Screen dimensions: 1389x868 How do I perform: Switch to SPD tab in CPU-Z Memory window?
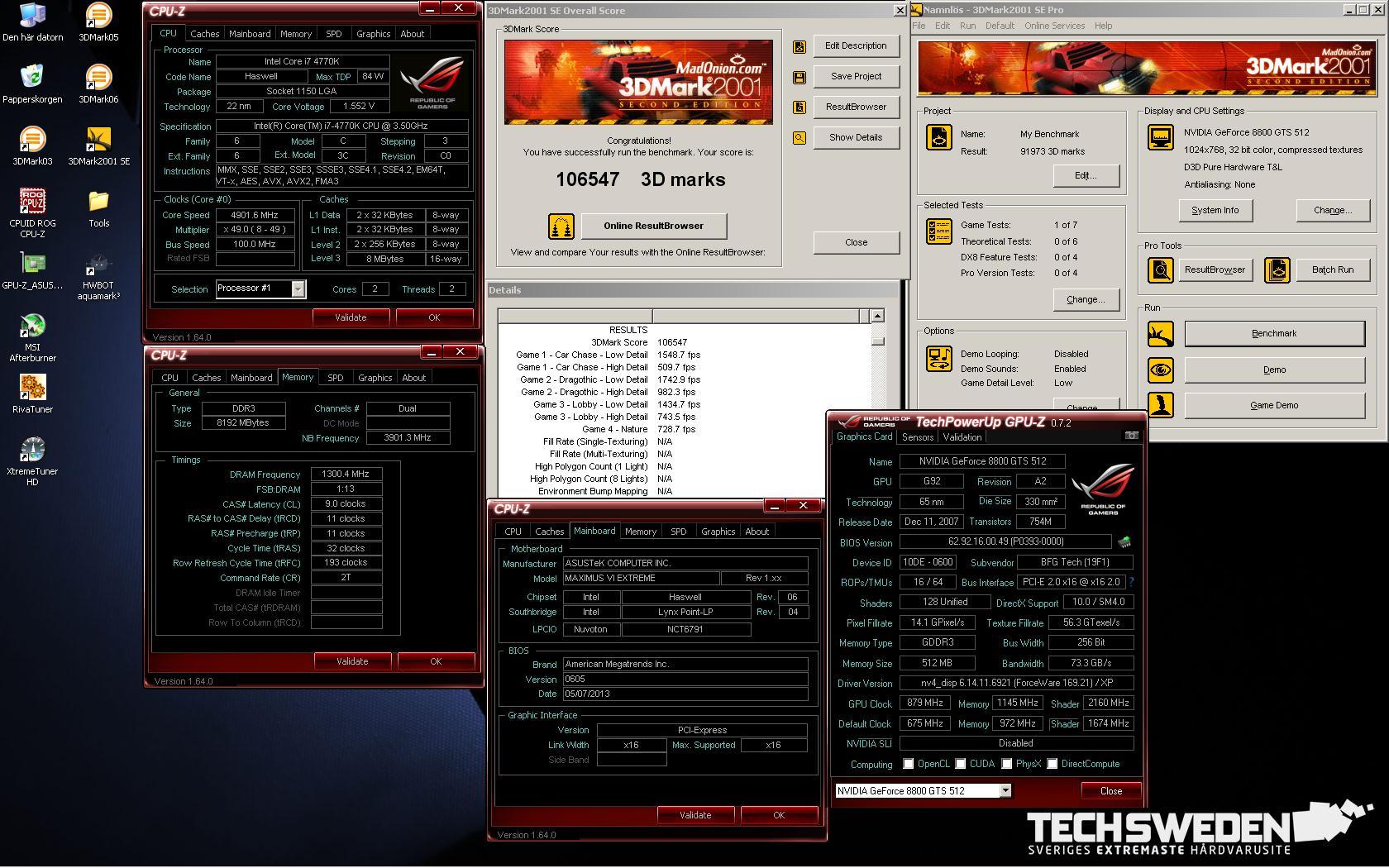[335, 378]
